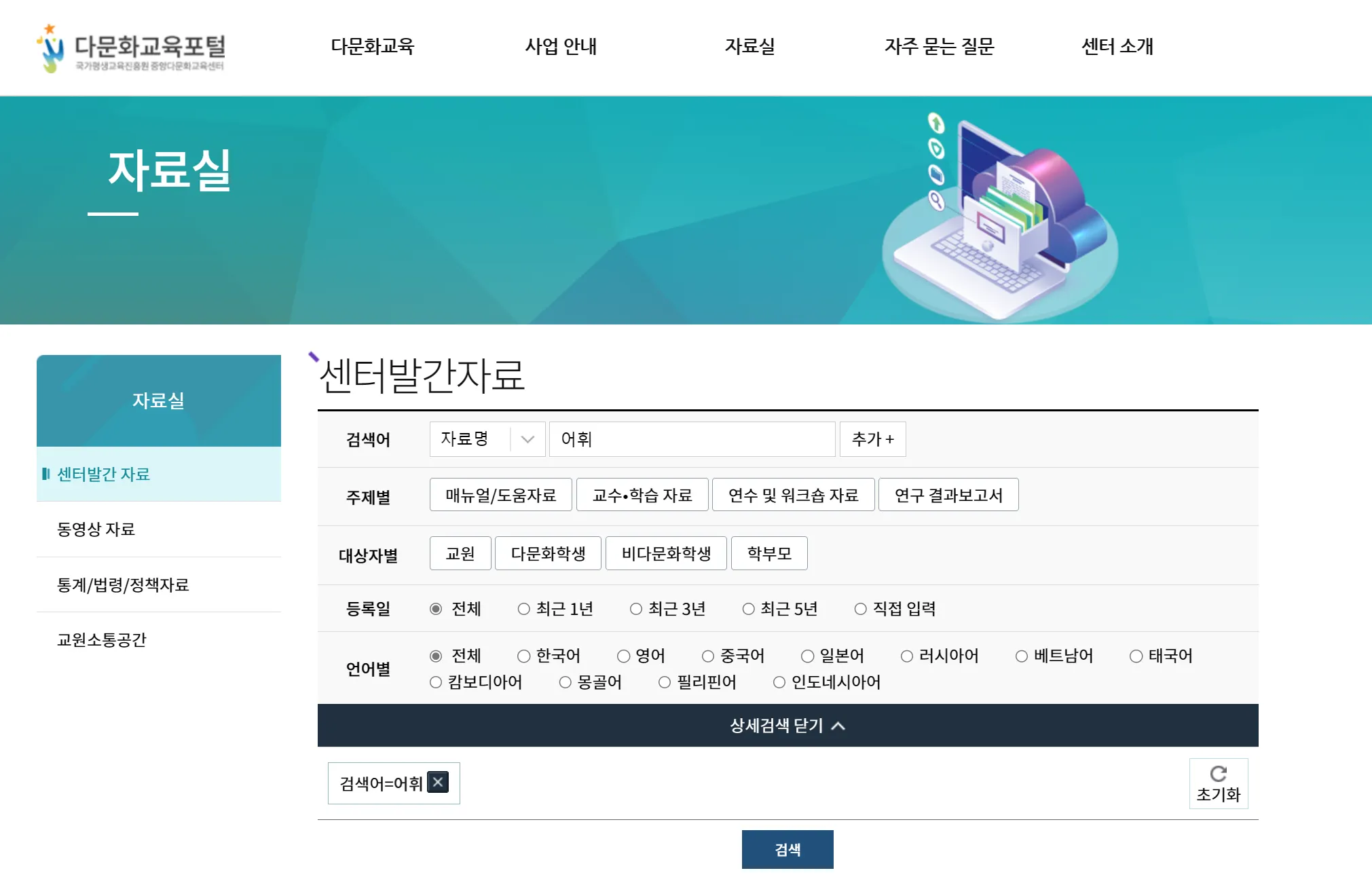
Task: Go to 동영상 자료 in sidebar
Action: pyautogui.click(x=96, y=529)
